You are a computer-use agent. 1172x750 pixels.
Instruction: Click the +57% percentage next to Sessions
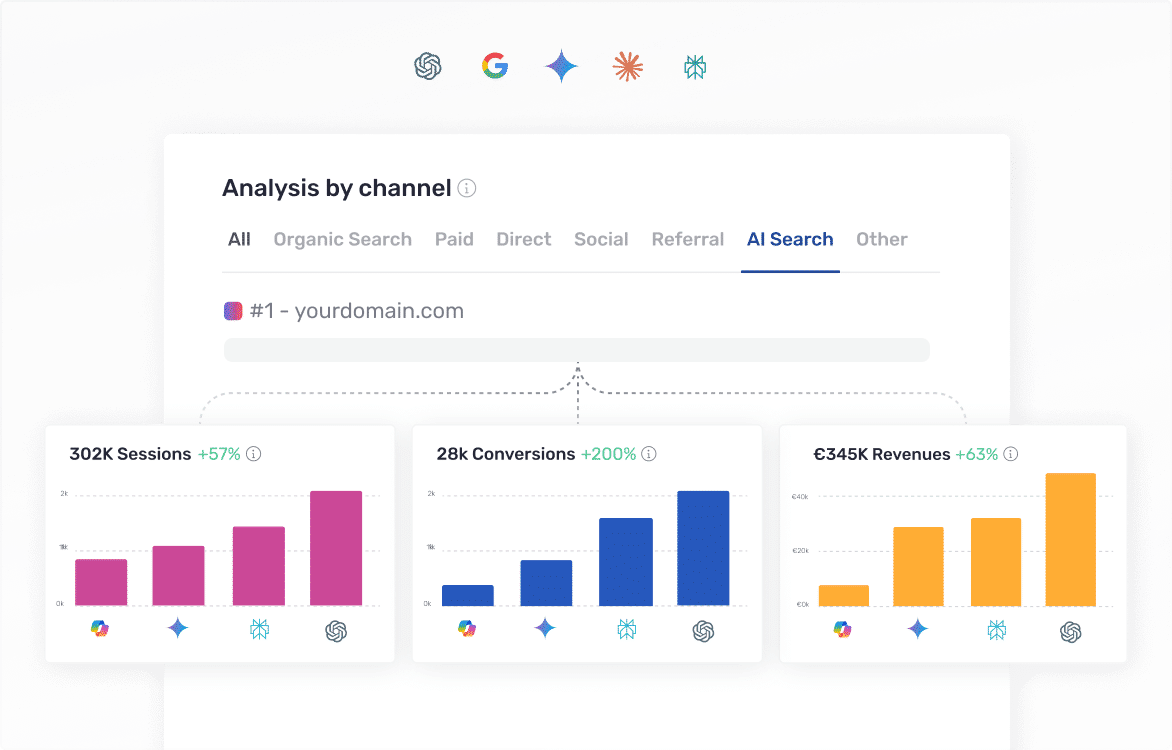pyautogui.click(x=220, y=453)
